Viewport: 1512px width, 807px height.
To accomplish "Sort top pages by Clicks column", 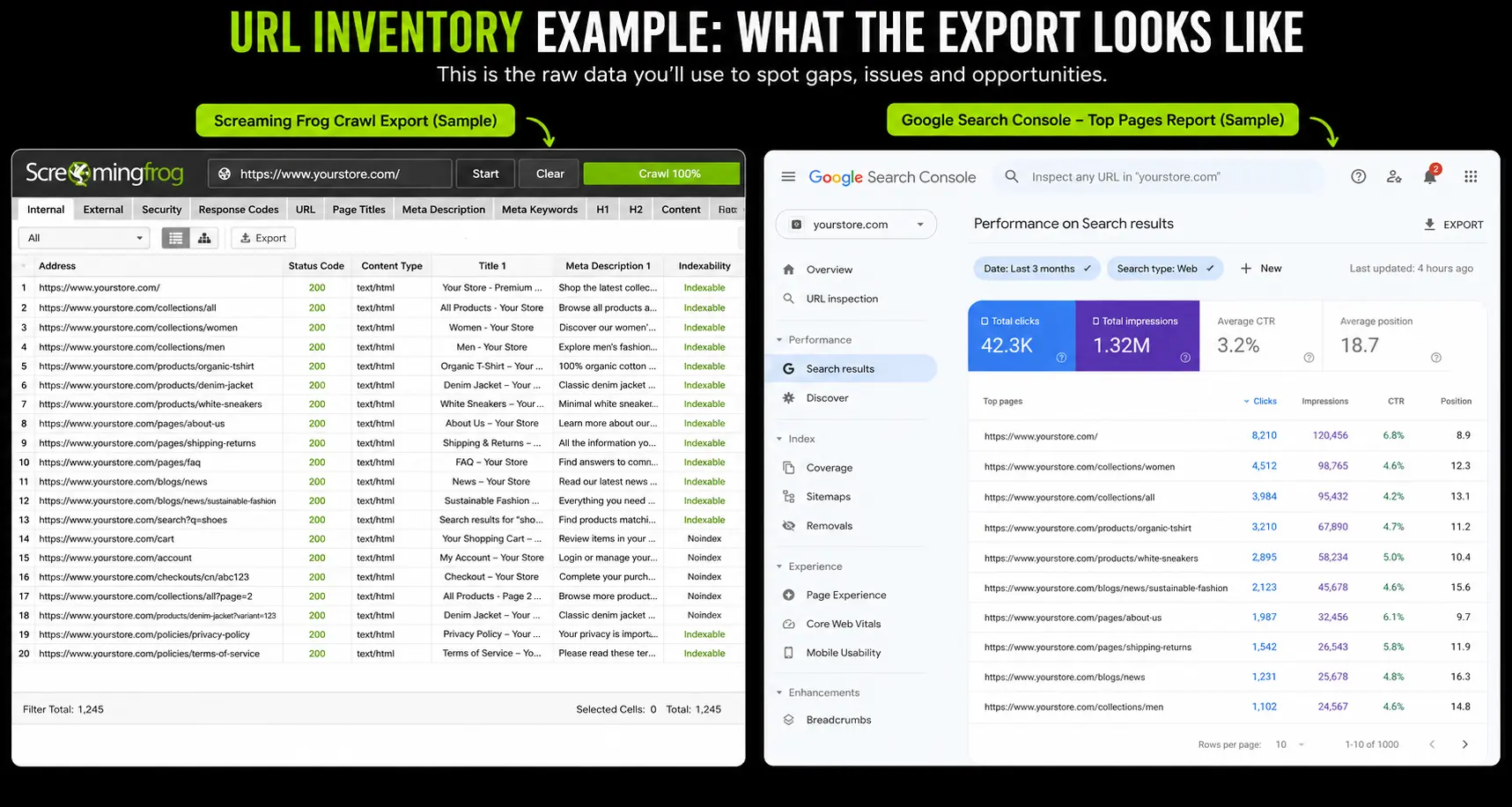I will 1260,401.
